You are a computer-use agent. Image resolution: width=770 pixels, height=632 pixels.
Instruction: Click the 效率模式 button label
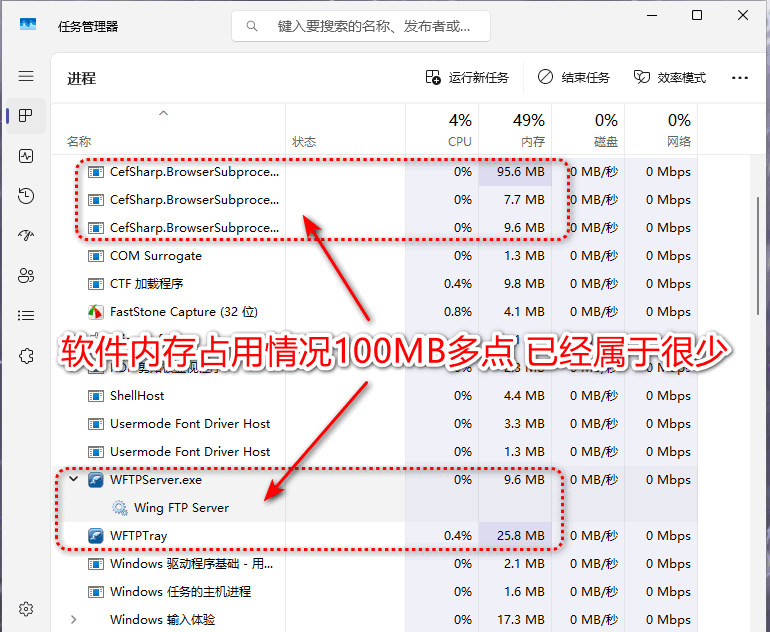pos(682,78)
